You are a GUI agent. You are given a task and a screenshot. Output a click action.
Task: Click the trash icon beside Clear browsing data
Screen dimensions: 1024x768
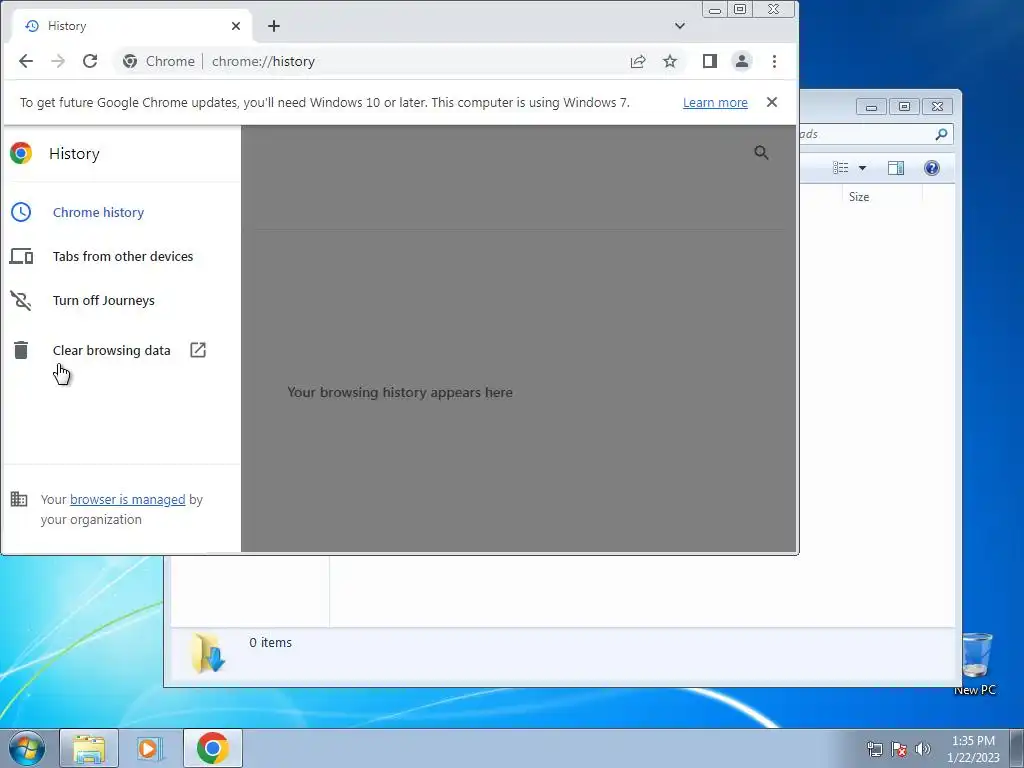click(x=21, y=350)
